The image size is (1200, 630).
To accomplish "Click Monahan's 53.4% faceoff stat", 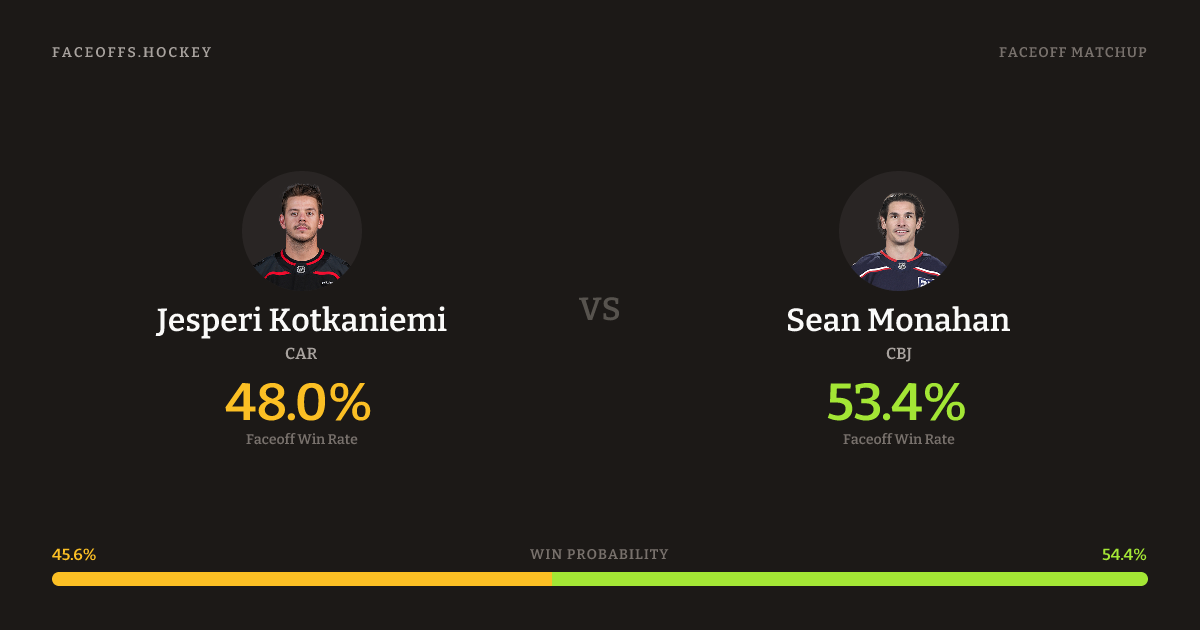I will coord(896,402).
